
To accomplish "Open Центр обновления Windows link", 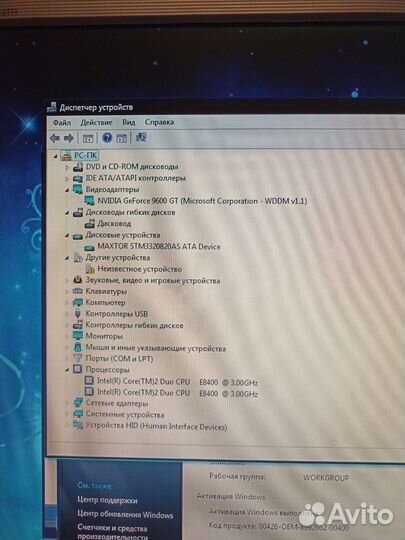I will (x=125, y=515).
